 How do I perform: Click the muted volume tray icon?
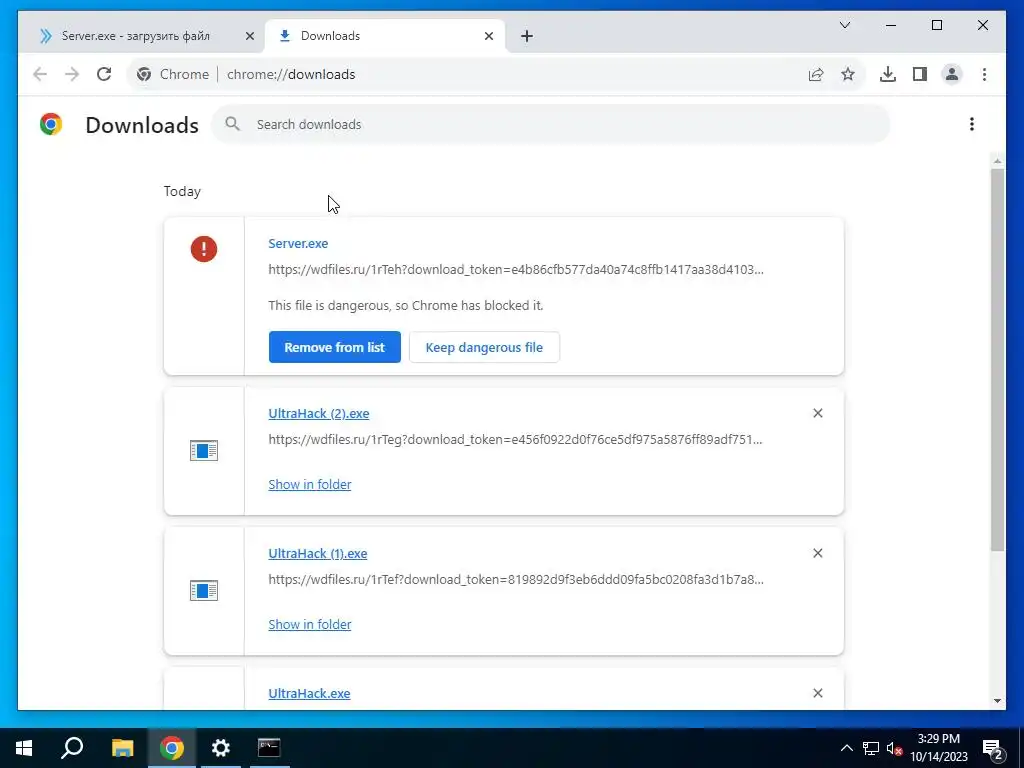[x=894, y=748]
